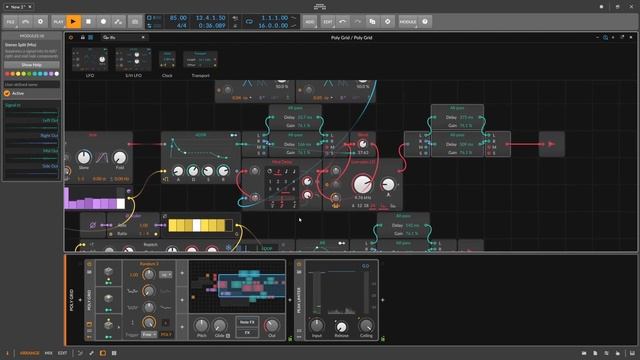Open the ADD menu

coord(310,22)
